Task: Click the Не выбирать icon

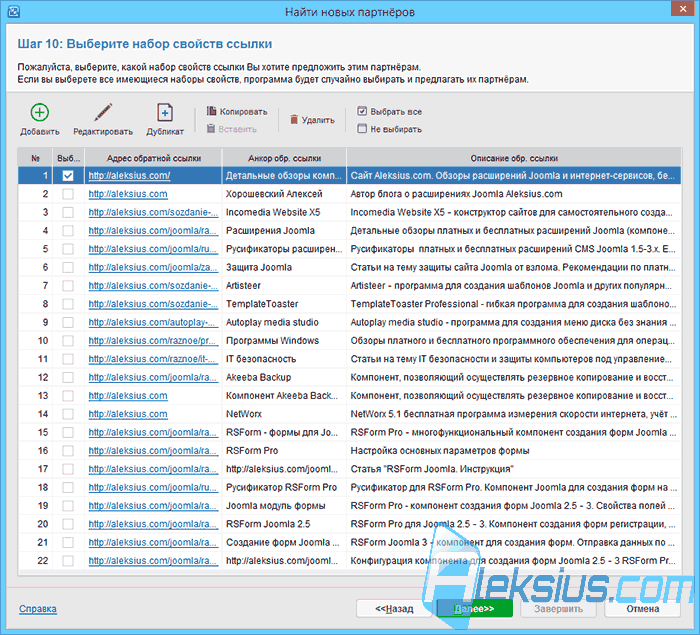Action: tap(362, 129)
